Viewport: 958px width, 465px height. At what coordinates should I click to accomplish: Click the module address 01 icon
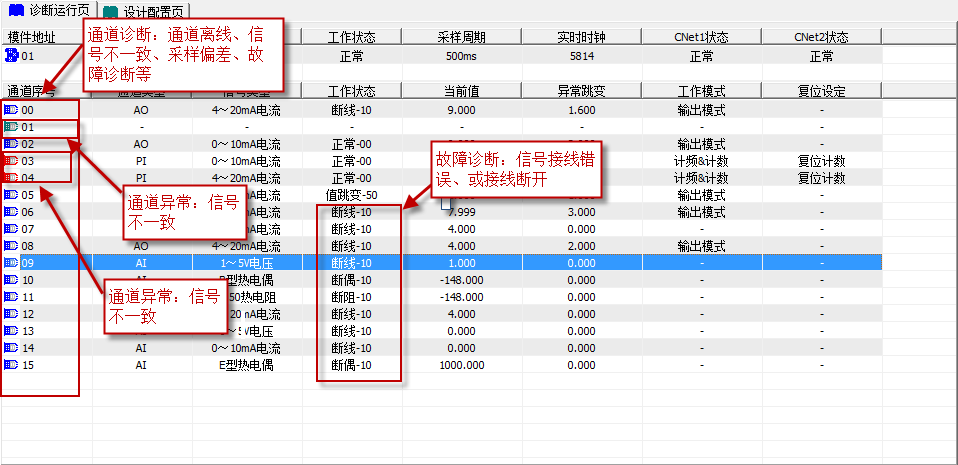(x=12, y=56)
